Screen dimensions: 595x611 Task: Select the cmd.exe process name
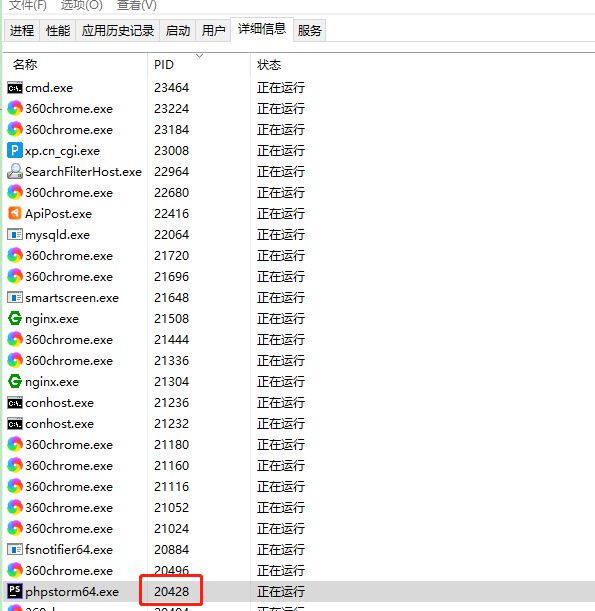(49, 88)
